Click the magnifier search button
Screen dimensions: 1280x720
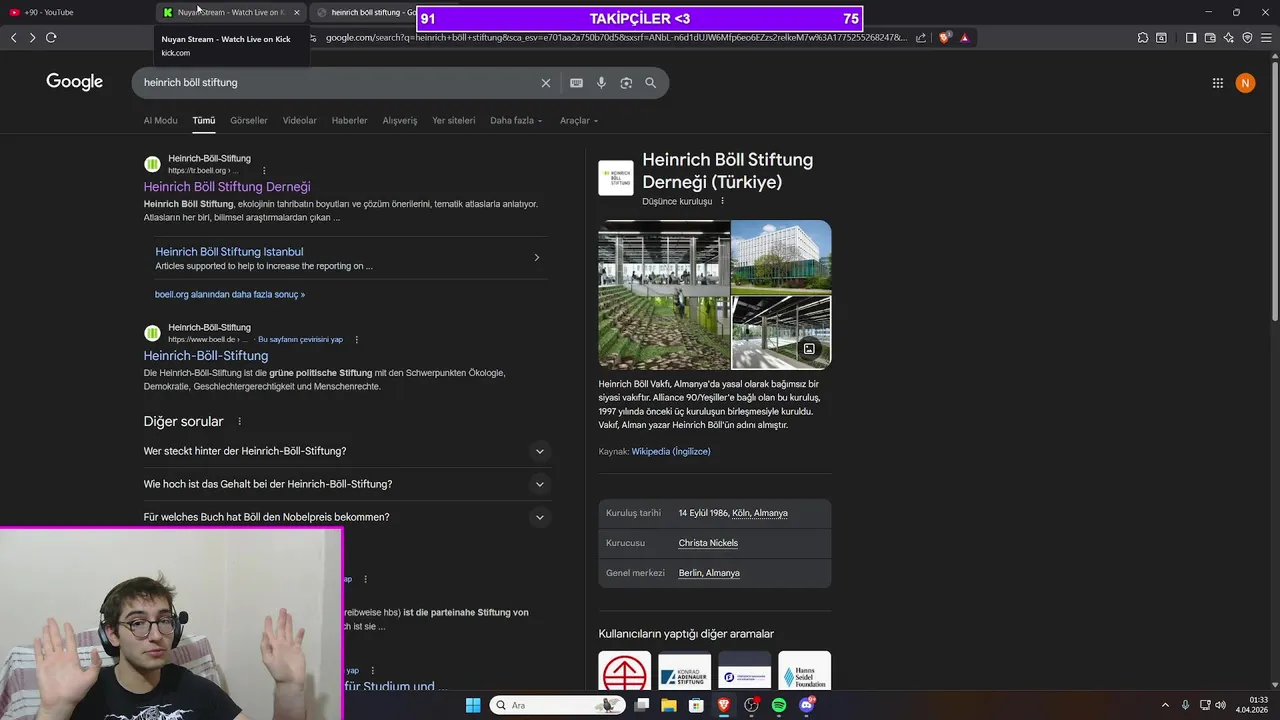coord(651,83)
